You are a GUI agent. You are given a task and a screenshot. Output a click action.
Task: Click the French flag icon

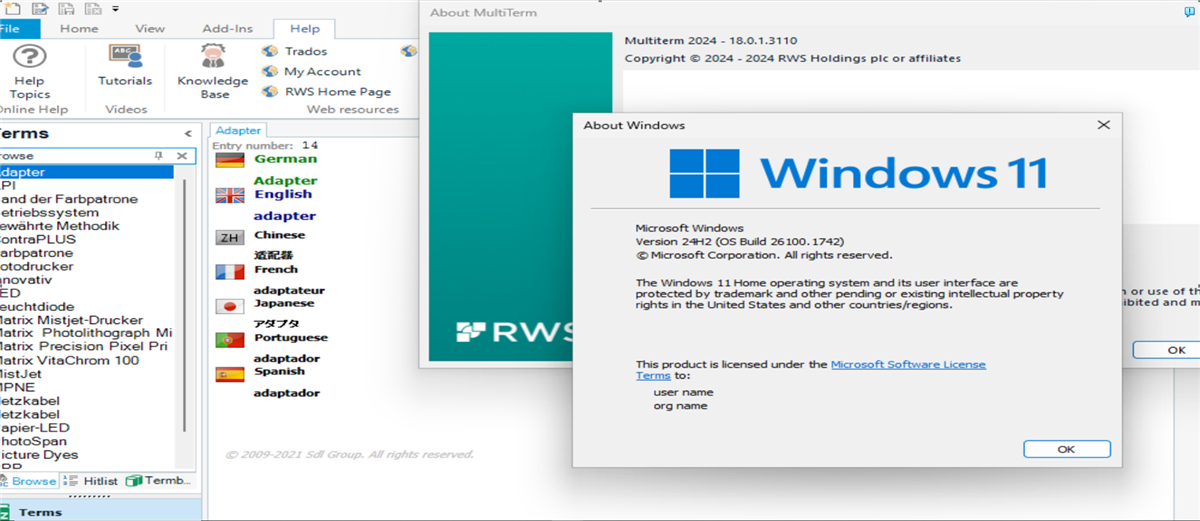tap(230, 271)
